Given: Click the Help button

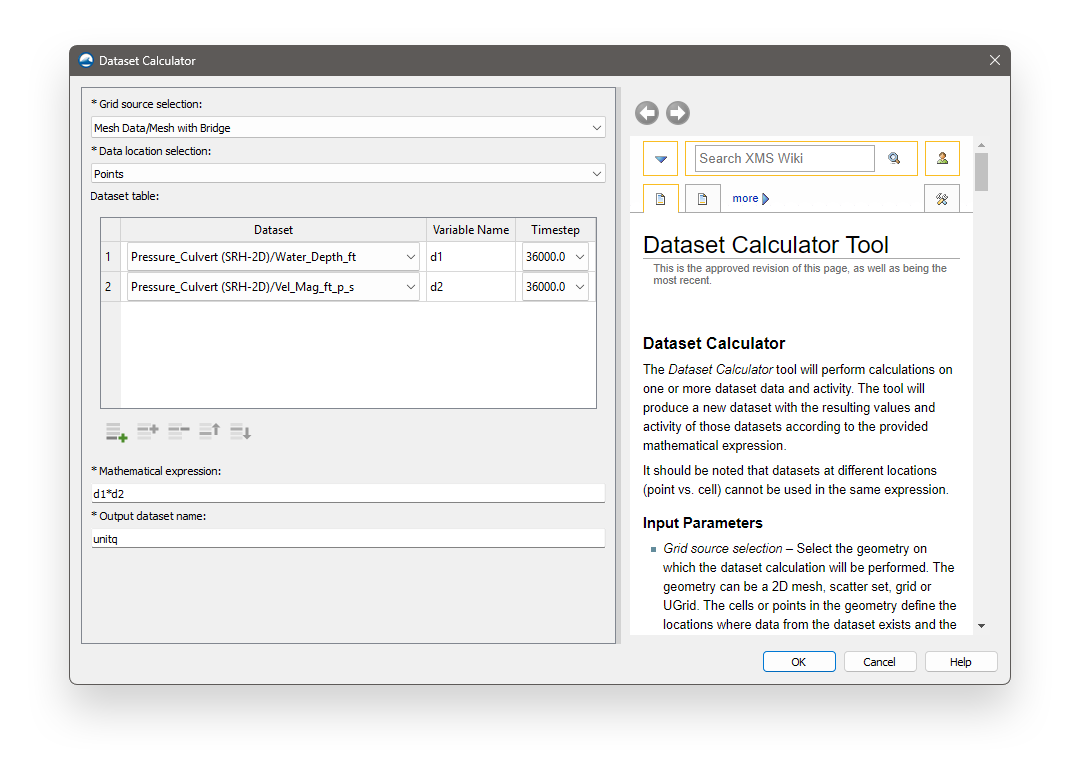Looking at the screenshot, I should (x=961, y=662).
